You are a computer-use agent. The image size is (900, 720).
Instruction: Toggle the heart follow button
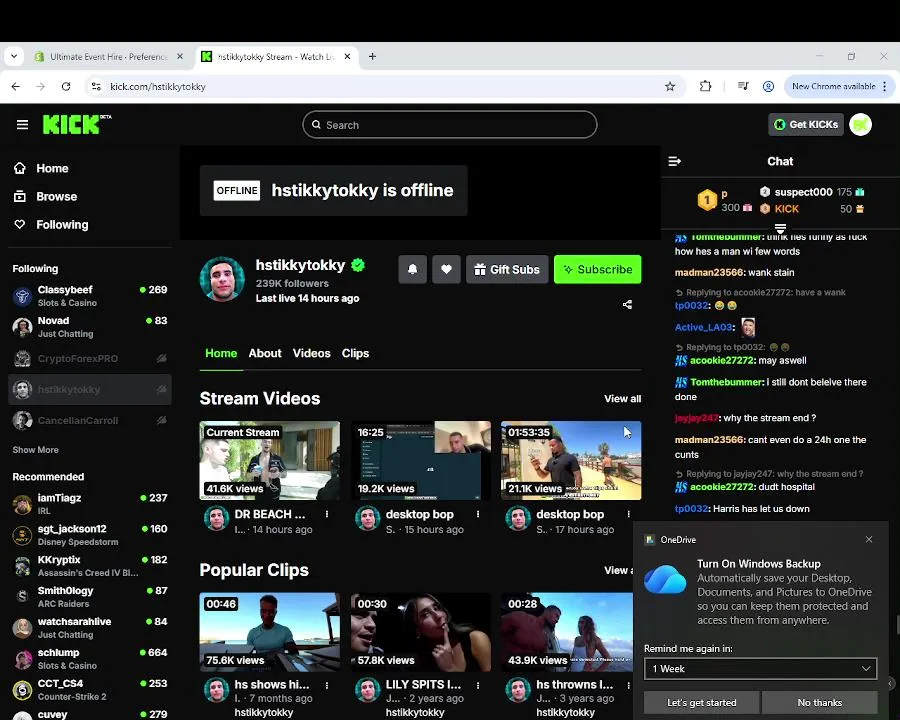pos(446,269)
